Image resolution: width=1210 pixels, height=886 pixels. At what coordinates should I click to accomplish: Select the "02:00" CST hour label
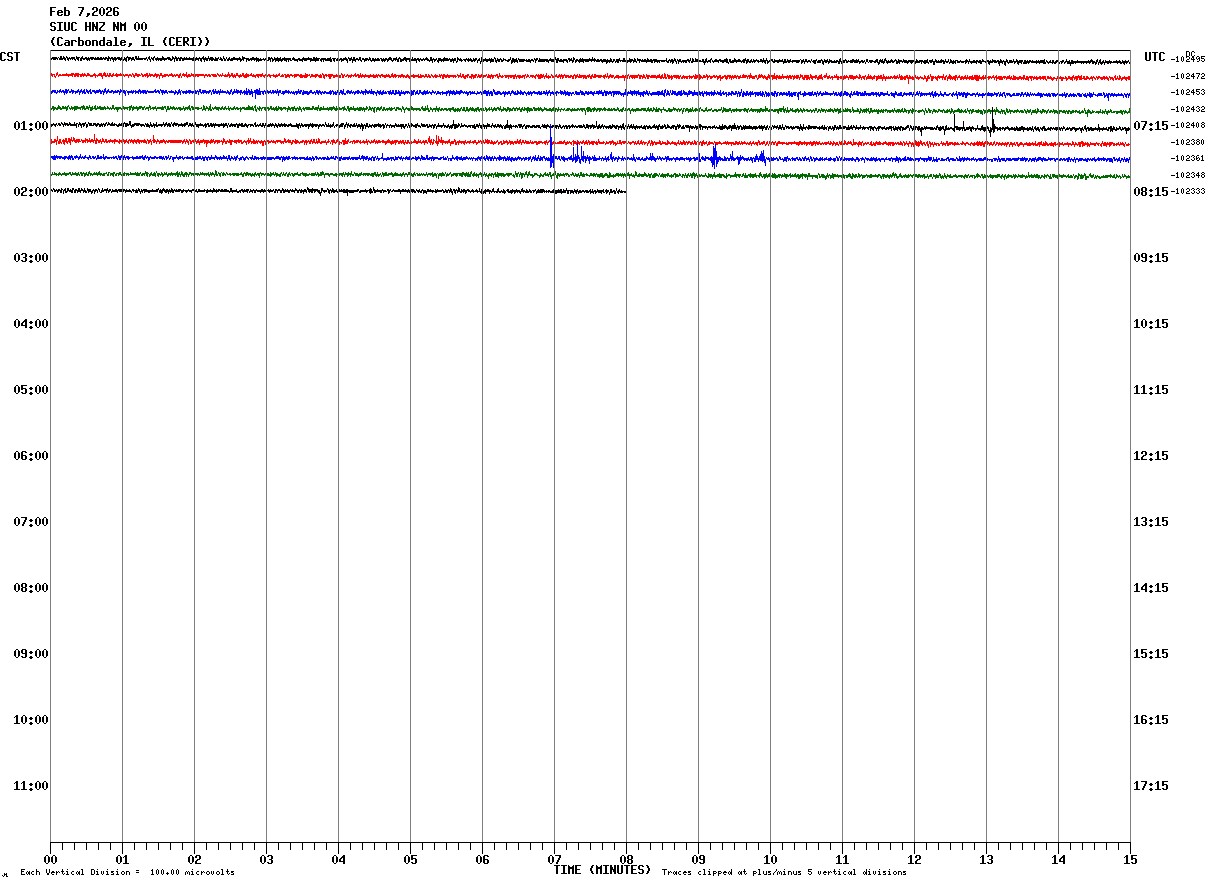tap(31, 192)
